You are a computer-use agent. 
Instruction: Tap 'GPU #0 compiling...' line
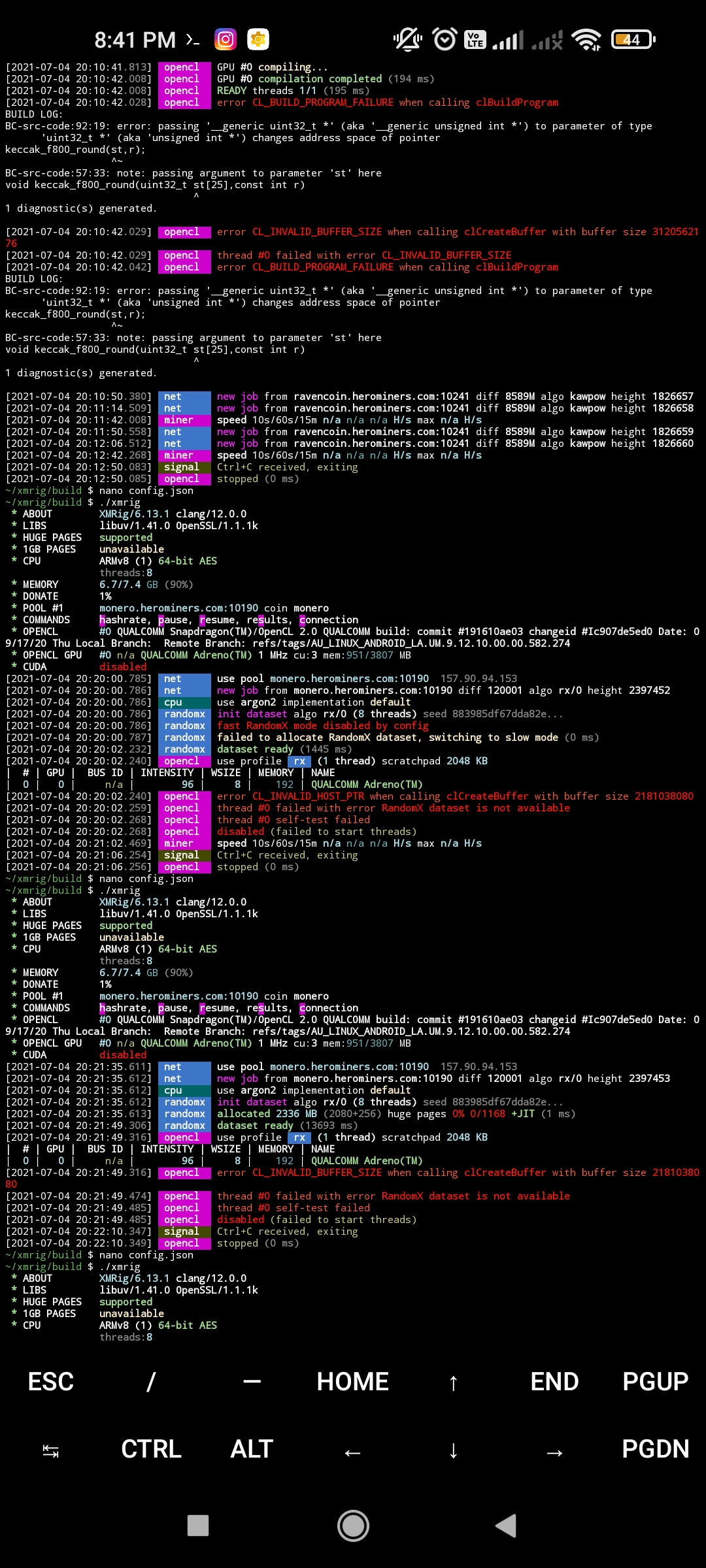pos(167,67)
